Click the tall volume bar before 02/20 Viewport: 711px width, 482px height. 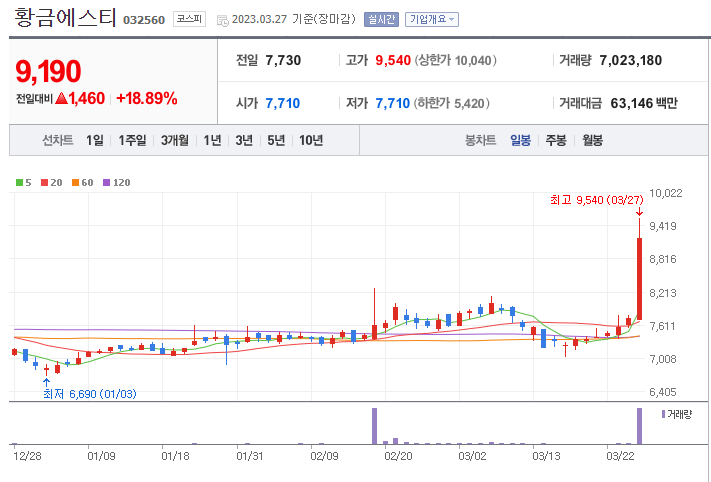point(375,426)
